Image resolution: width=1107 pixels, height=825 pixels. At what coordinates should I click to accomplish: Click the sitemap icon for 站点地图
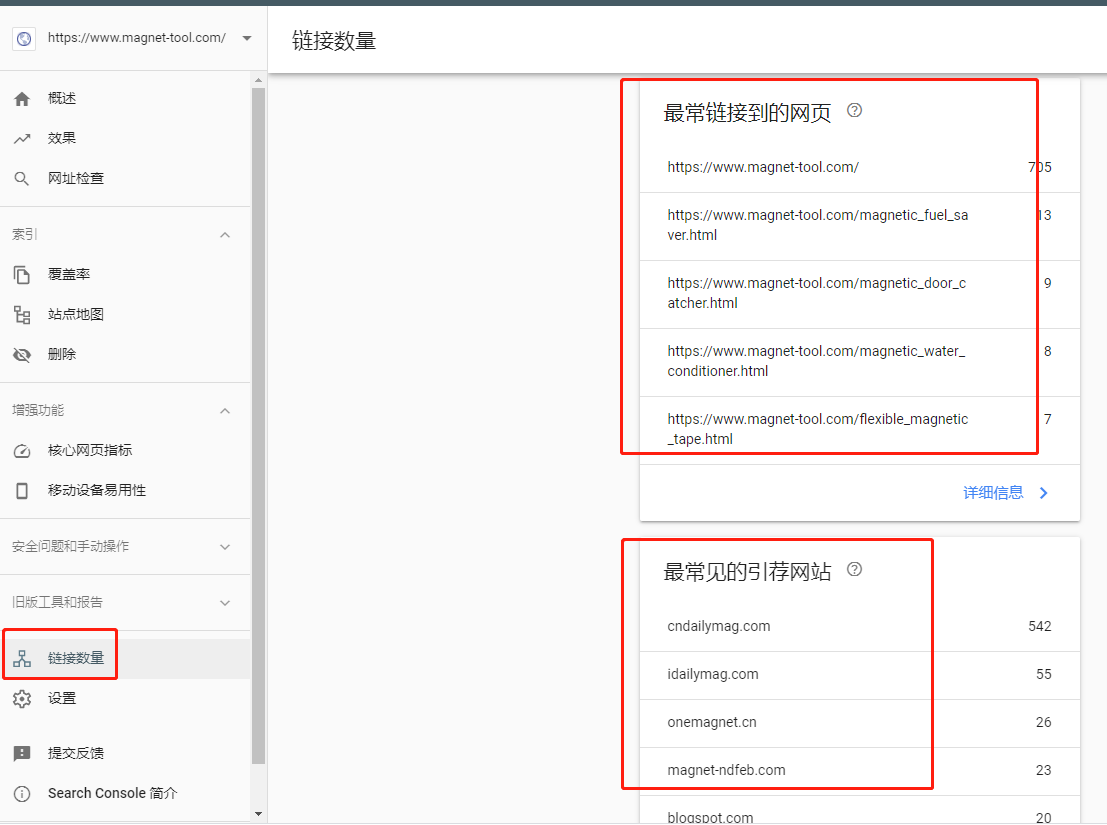coord(22,315)
